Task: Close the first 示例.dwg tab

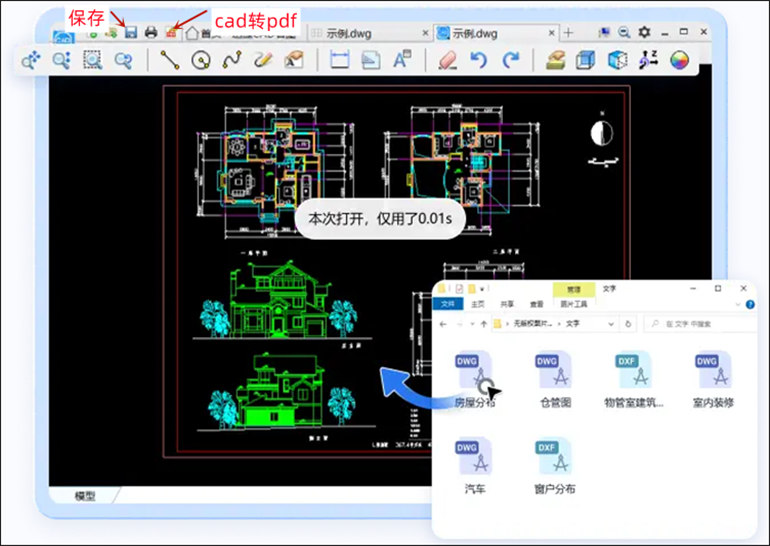Action: 425,33
